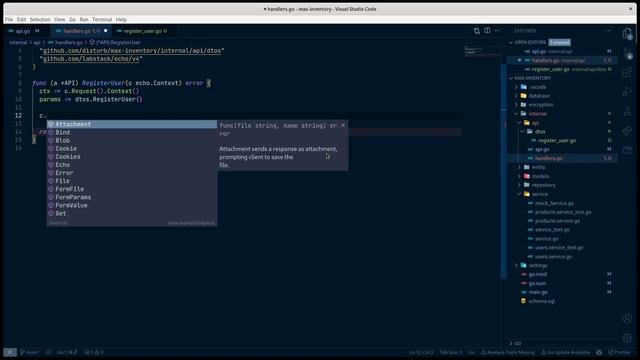This screenshot has width=640, height=360.
Task: Open the Terminal menu
Action: pos(102,19)
